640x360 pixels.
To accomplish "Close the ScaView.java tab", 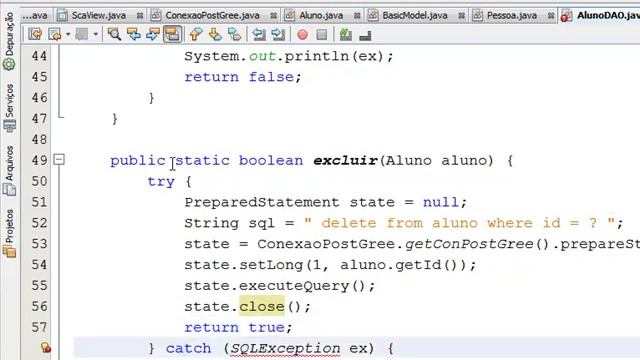I will 140,16.
